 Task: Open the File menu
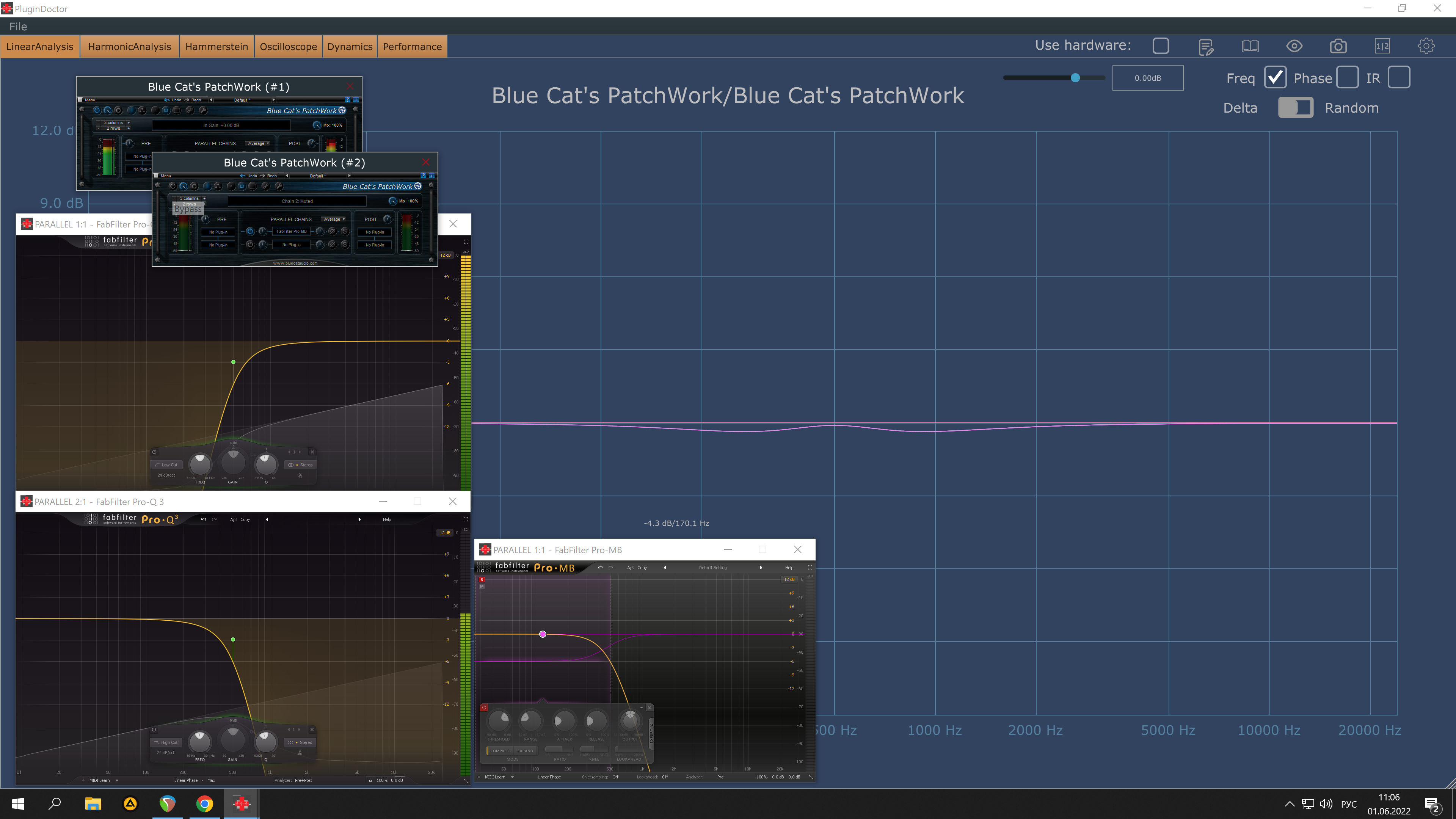click(18, 27)
